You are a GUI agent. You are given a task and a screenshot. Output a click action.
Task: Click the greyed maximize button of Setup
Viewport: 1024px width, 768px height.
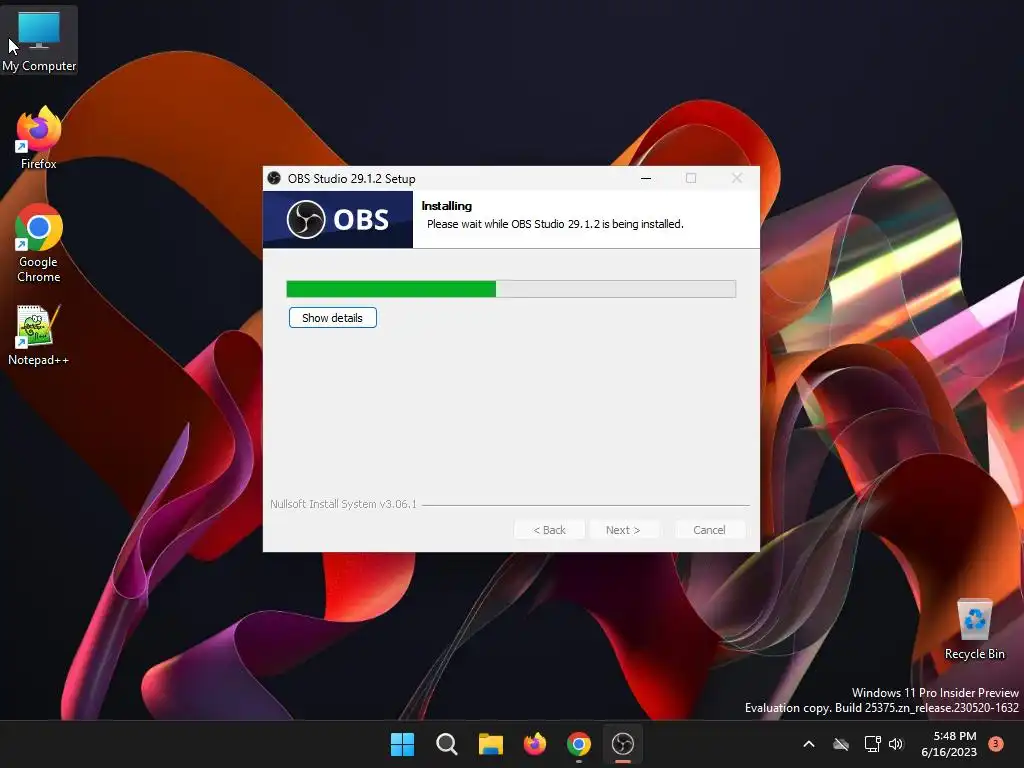click(691, 178)
